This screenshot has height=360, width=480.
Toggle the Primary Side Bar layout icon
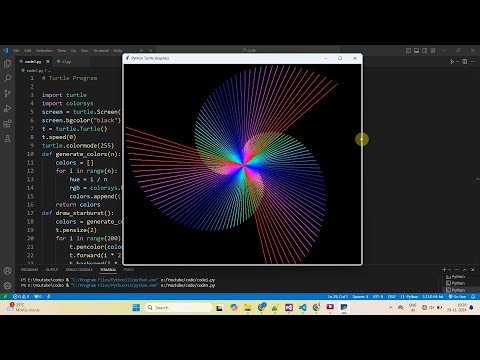[x=408, y=50]
